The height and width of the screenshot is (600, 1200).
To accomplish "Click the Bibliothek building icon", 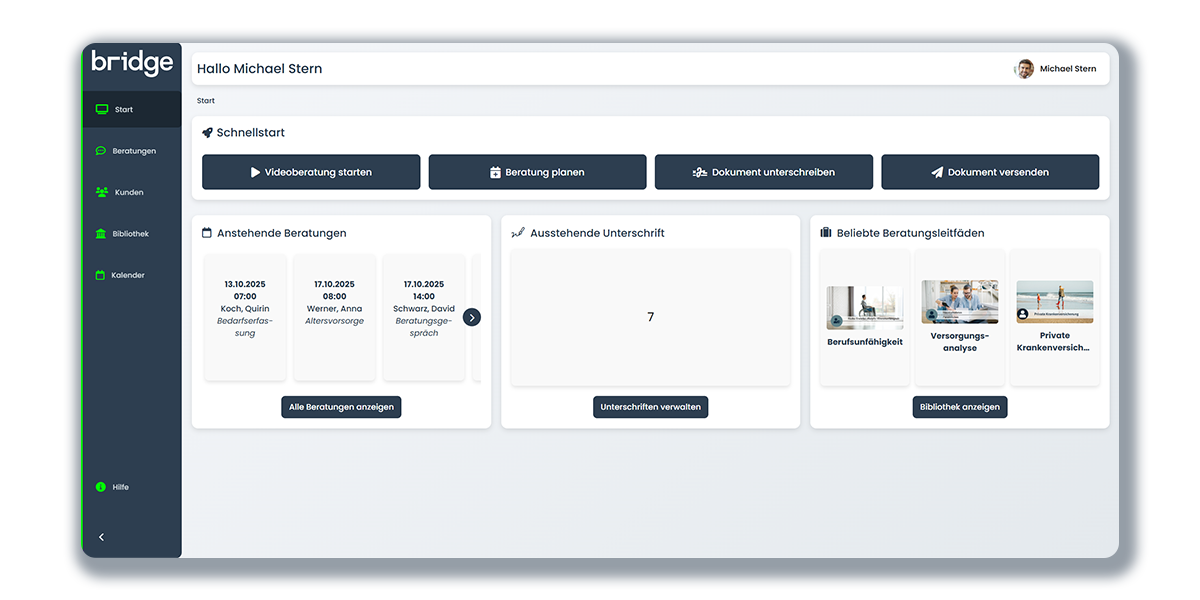I will pos(101,234).
